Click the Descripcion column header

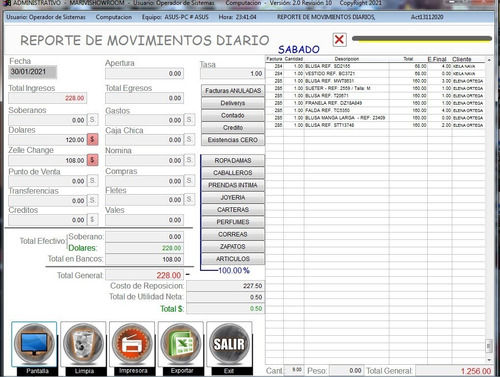tap(347, 59)
